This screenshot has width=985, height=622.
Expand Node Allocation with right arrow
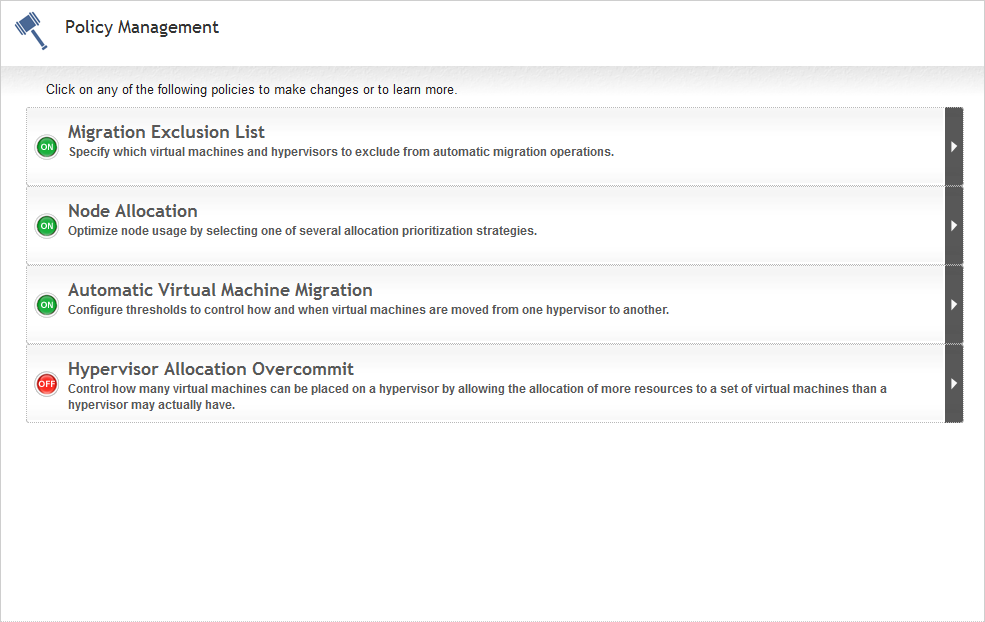954,226
